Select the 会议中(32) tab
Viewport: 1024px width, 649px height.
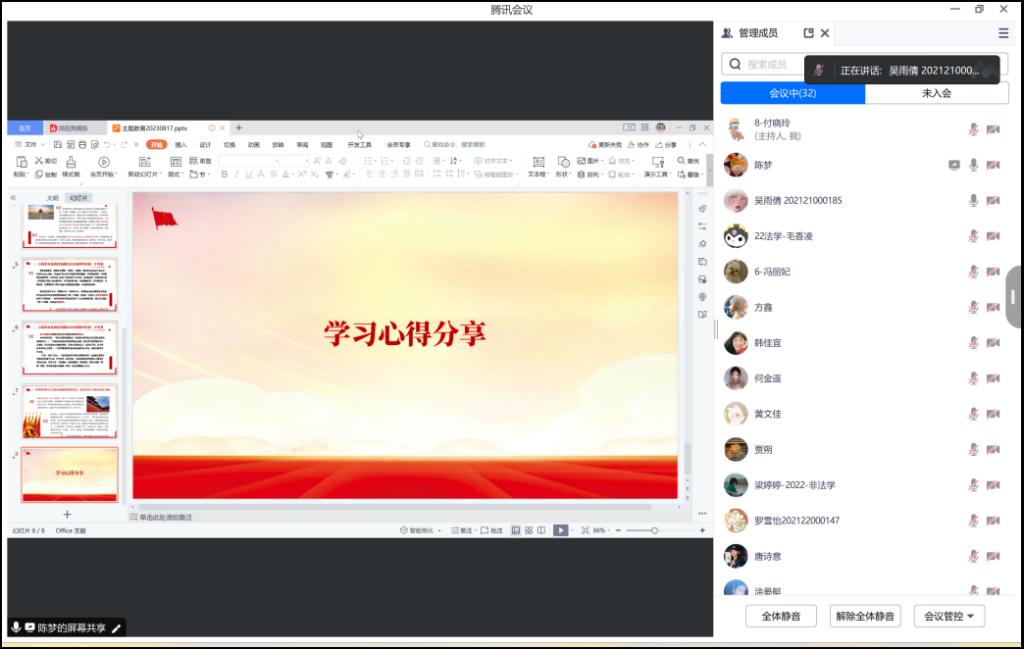coord(793,93)
